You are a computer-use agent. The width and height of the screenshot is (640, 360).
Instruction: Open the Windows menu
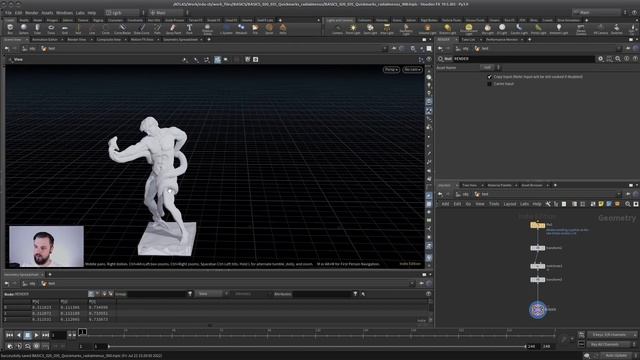tap(64, 13)
